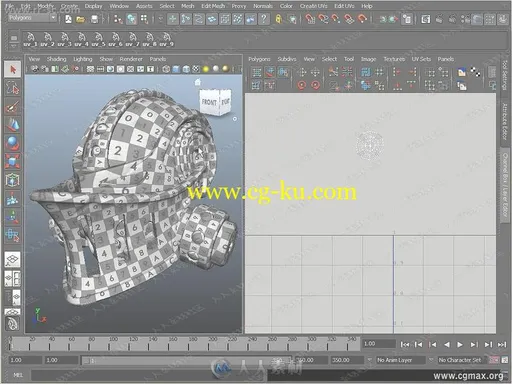Toggle auto keyframe button at bottom right
512x384 pixels.
point(494,360)
